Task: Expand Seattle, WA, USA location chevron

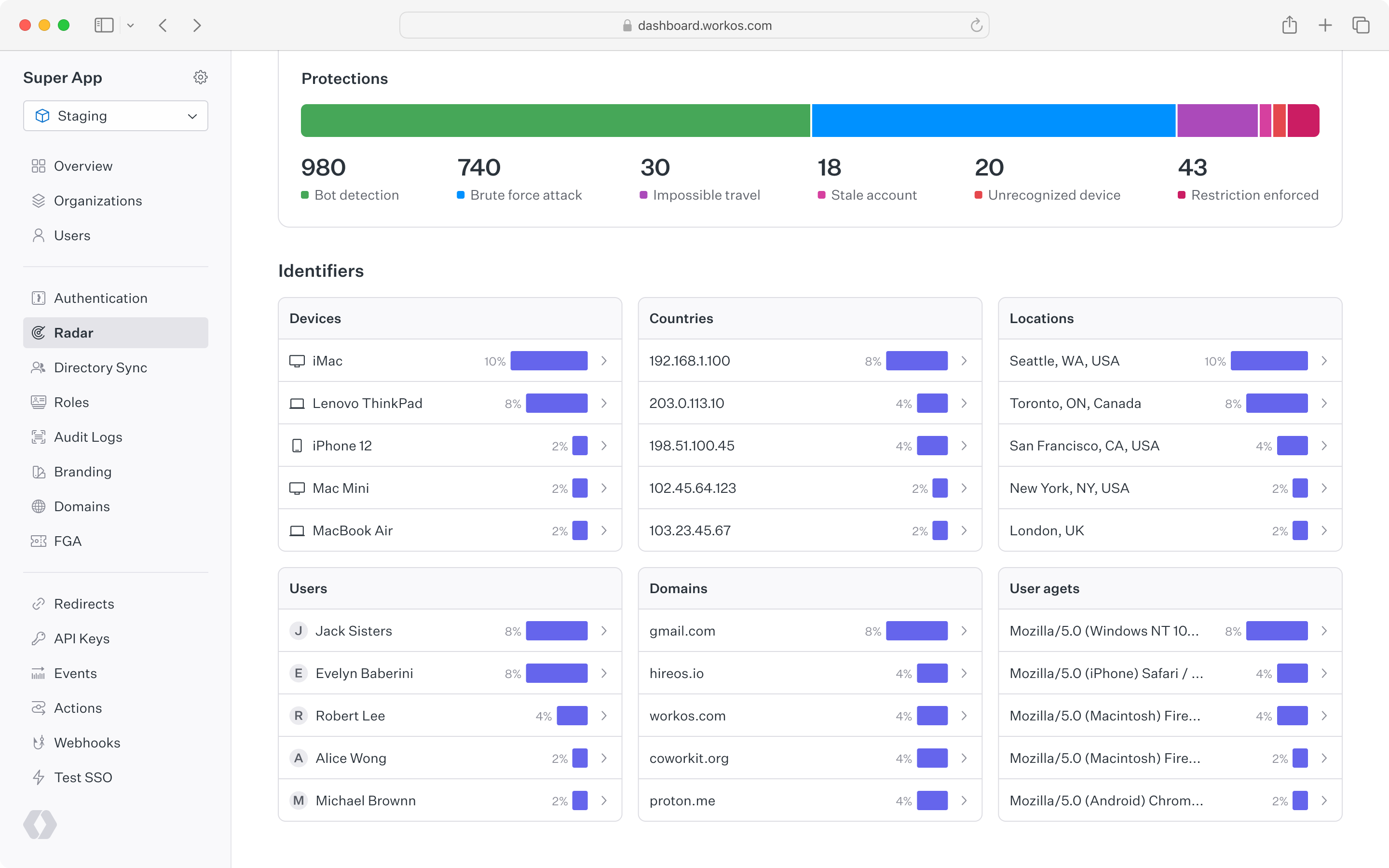Action: 1323,361
